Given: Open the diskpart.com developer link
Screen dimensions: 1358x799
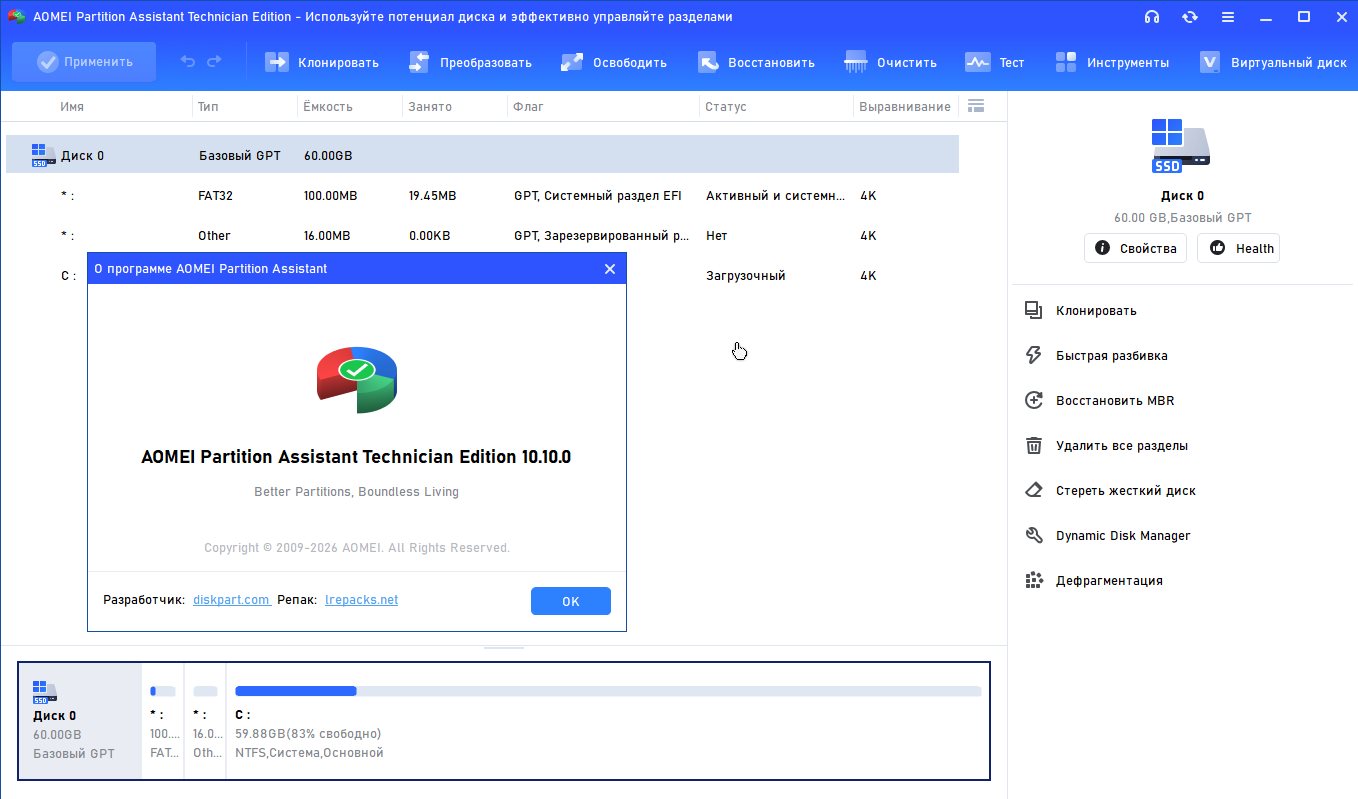Looking at the screenshot, I should click(x=231, y=600).
